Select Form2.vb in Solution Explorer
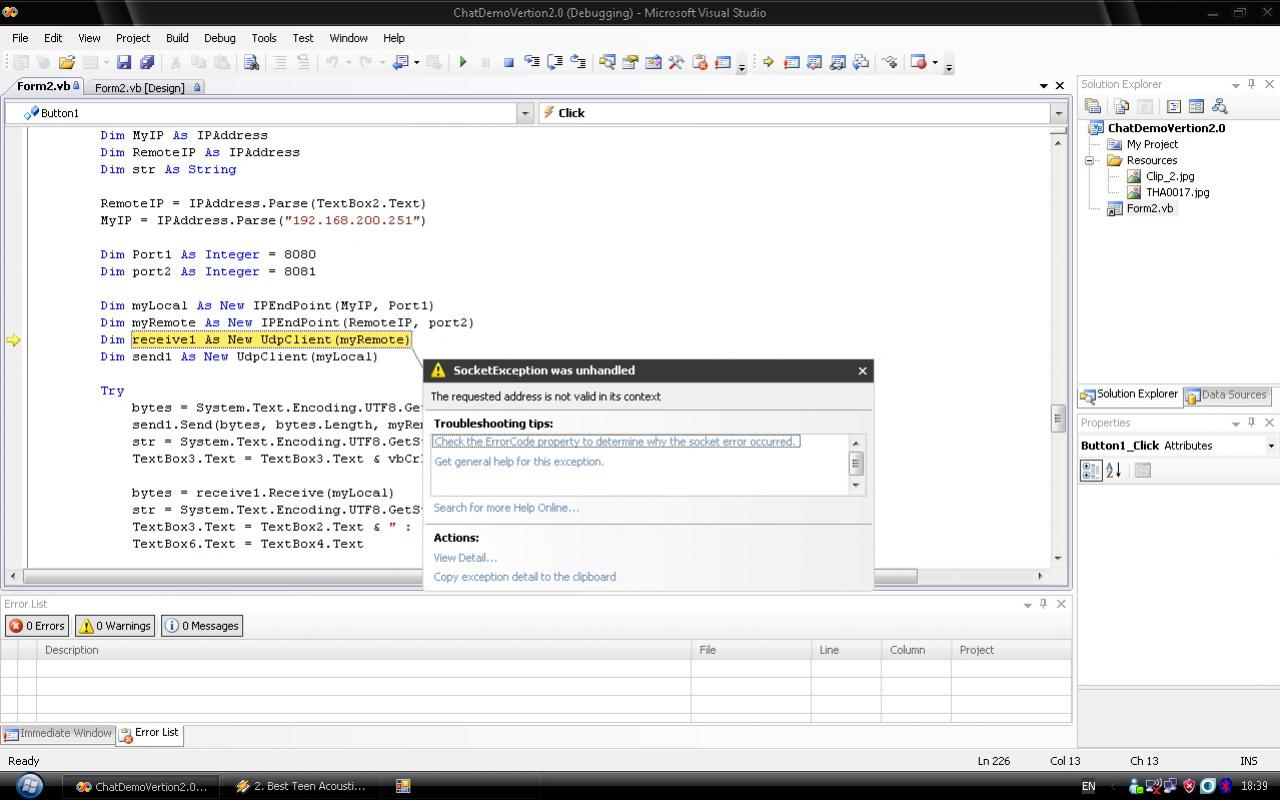1280x800 pixels. (x=1149, y=208)
